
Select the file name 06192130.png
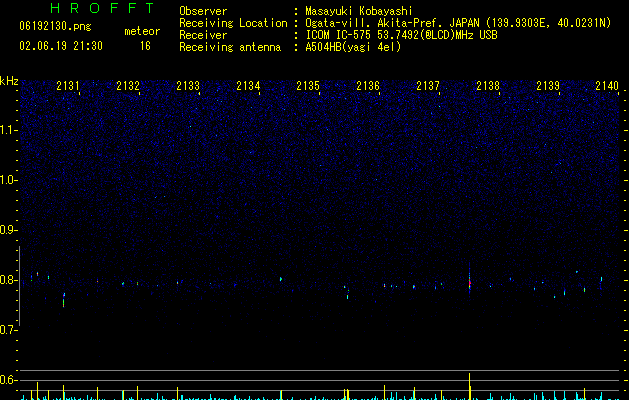pos(55,26)
